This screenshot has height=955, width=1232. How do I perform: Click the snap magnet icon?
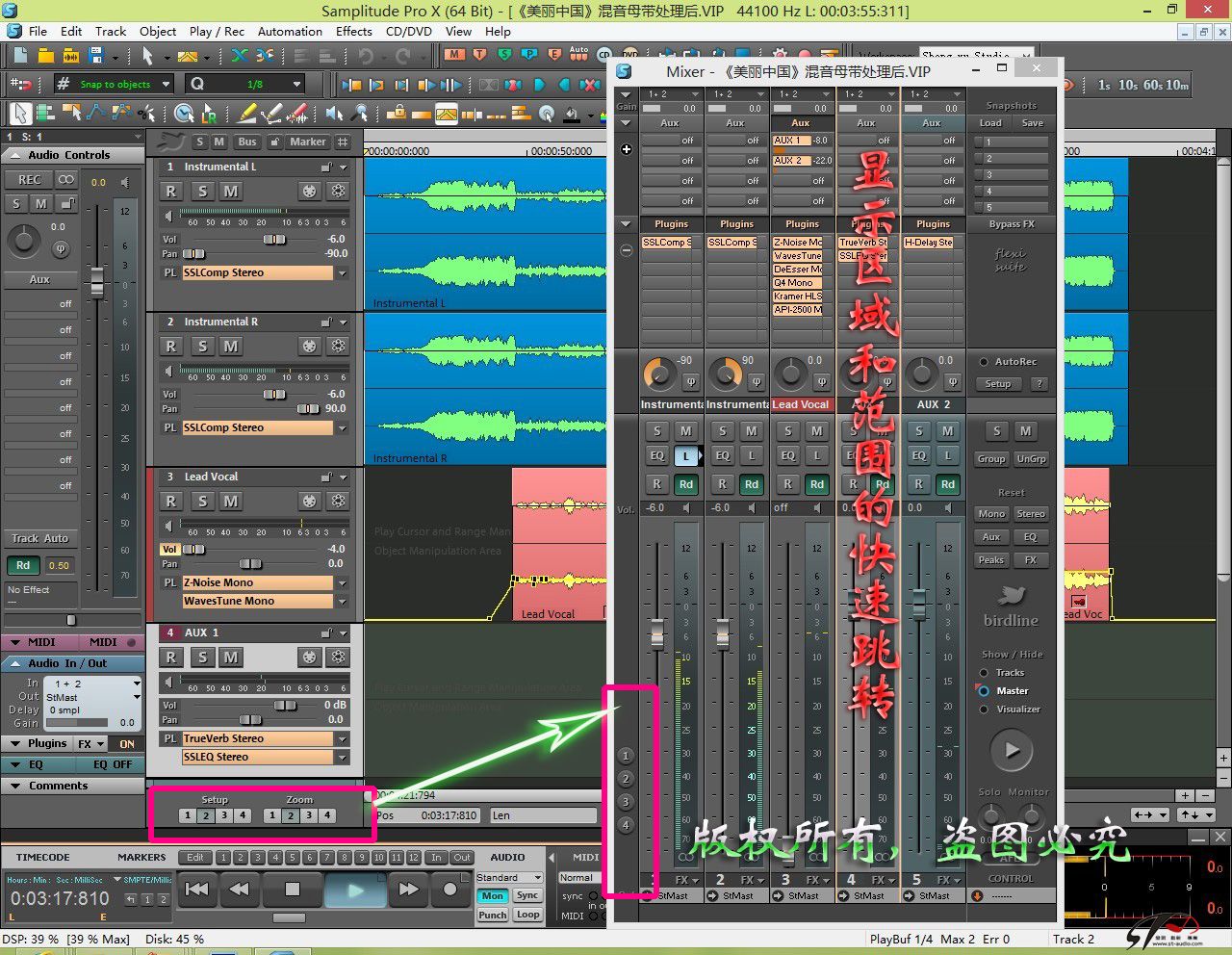point(21,84)
